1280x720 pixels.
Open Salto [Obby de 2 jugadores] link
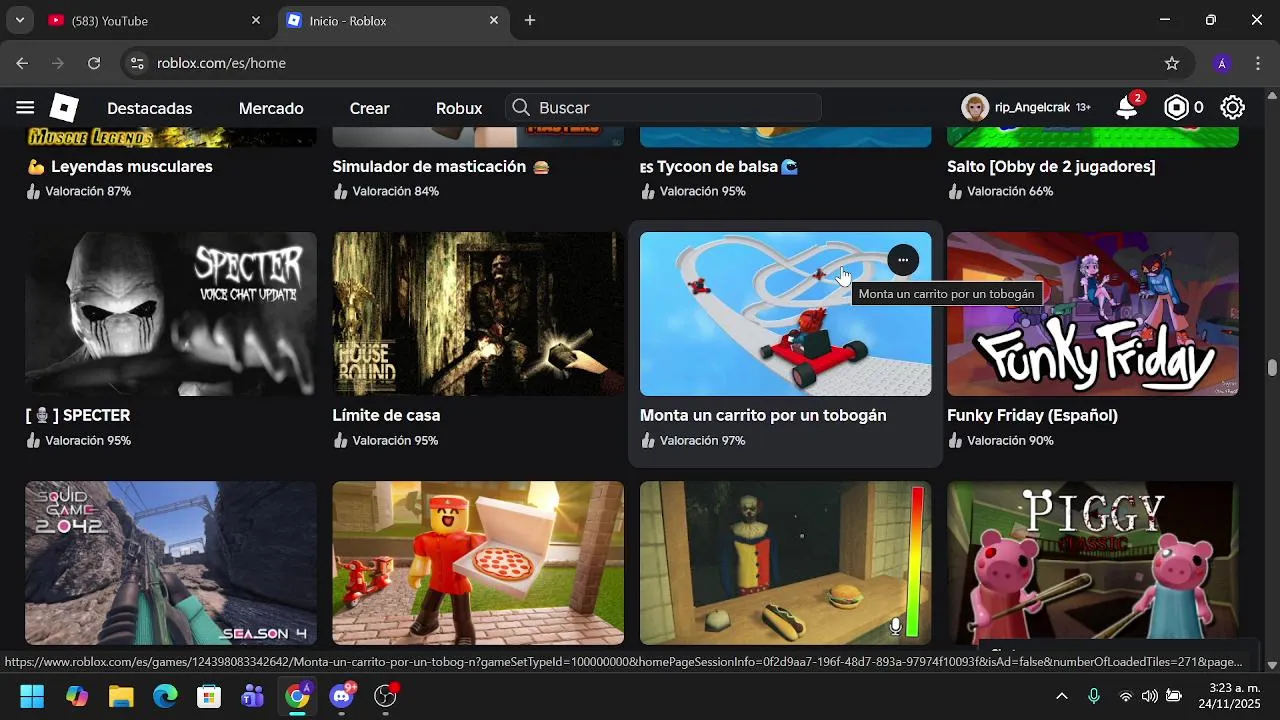point(1051,166)
